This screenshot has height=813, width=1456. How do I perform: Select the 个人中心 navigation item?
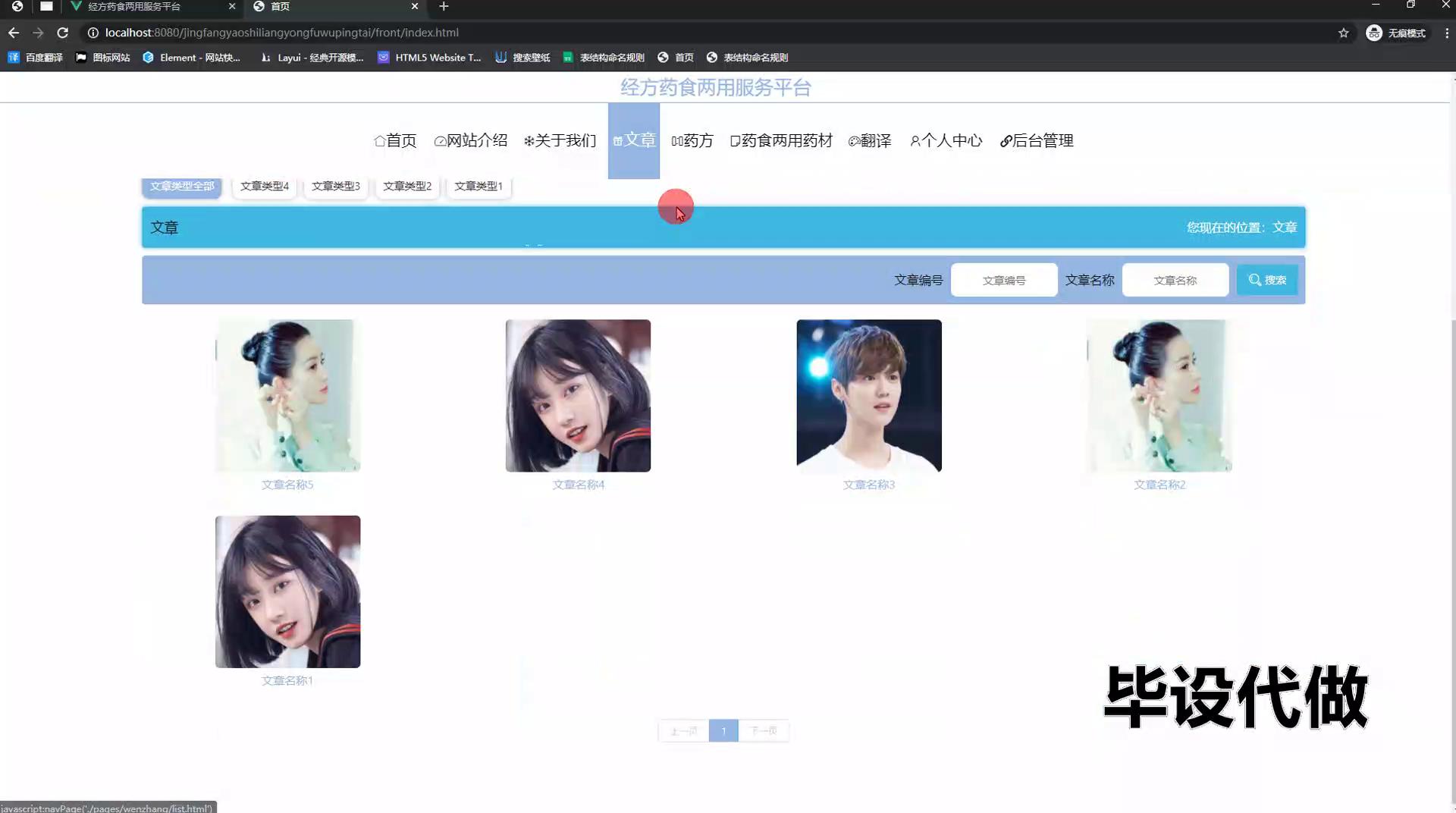point(946,140)
